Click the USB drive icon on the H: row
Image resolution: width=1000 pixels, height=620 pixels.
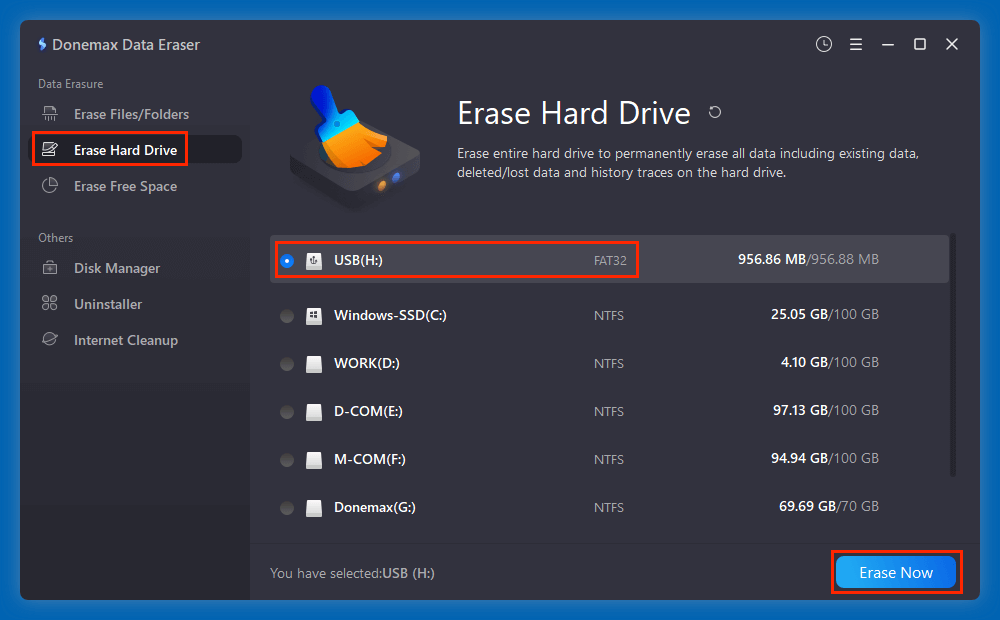tap(315, 259)
